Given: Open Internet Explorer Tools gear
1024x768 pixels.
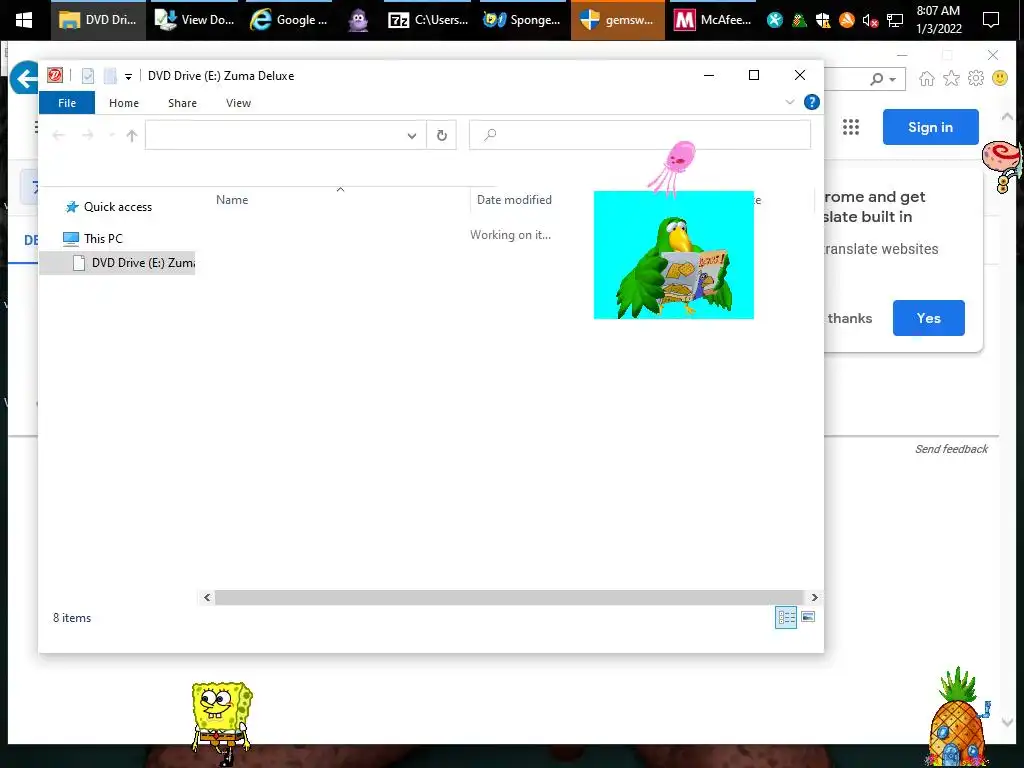Looking at the screenshot, I should (976, 79).
